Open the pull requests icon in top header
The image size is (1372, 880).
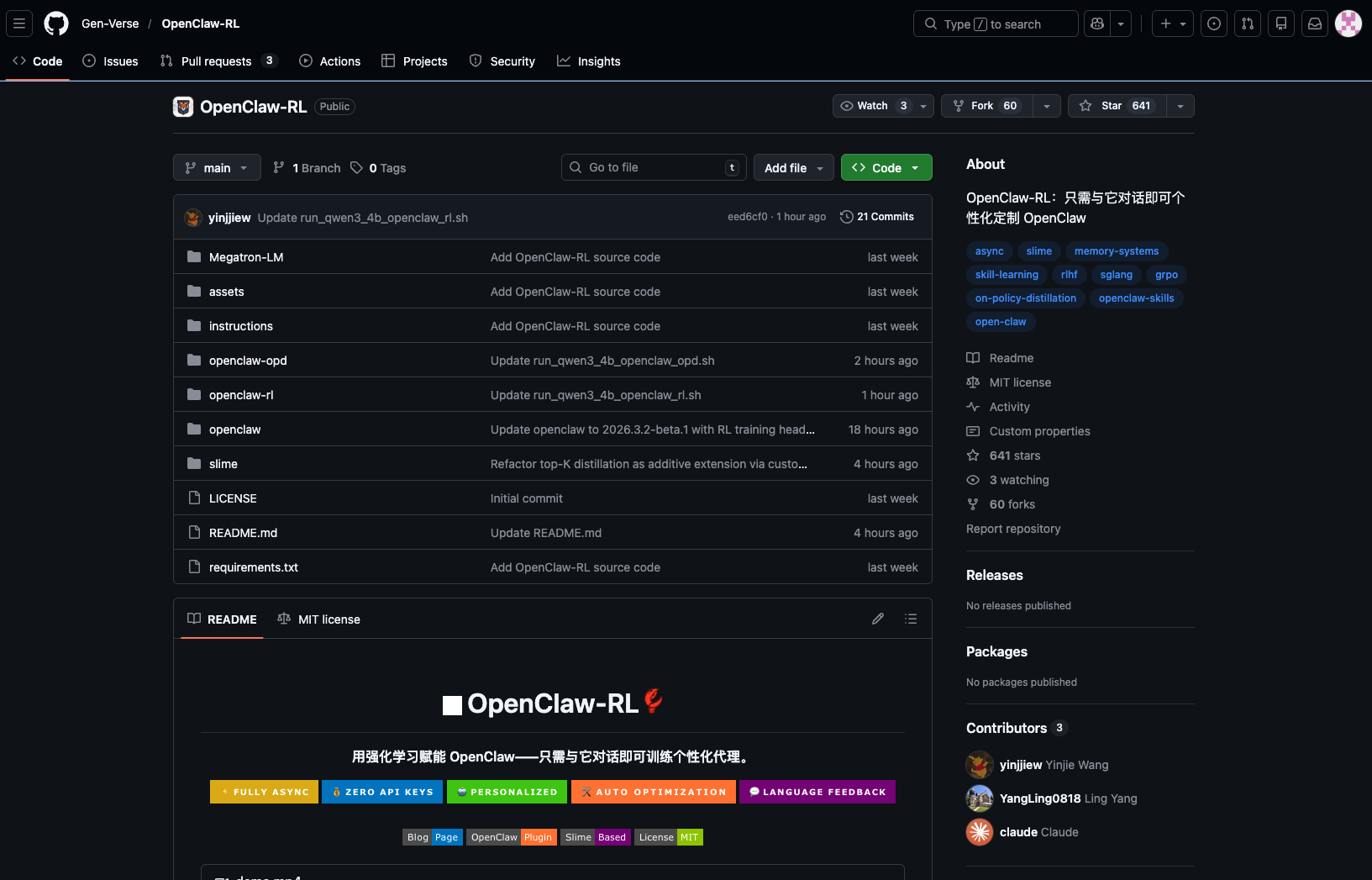pyautogui.click(x=1248, y=24)
